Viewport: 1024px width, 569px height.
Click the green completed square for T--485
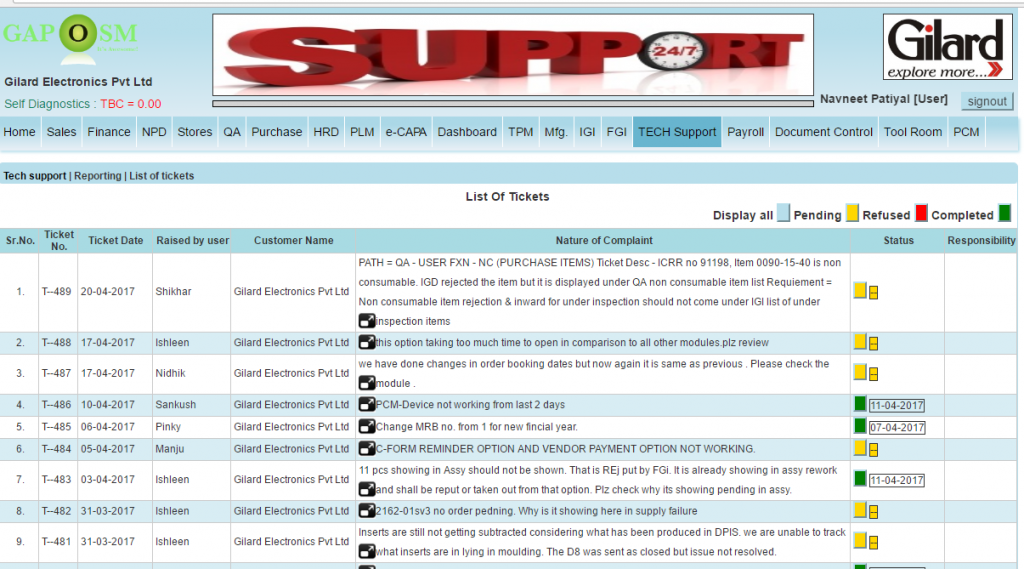click(x=860, y=426)
